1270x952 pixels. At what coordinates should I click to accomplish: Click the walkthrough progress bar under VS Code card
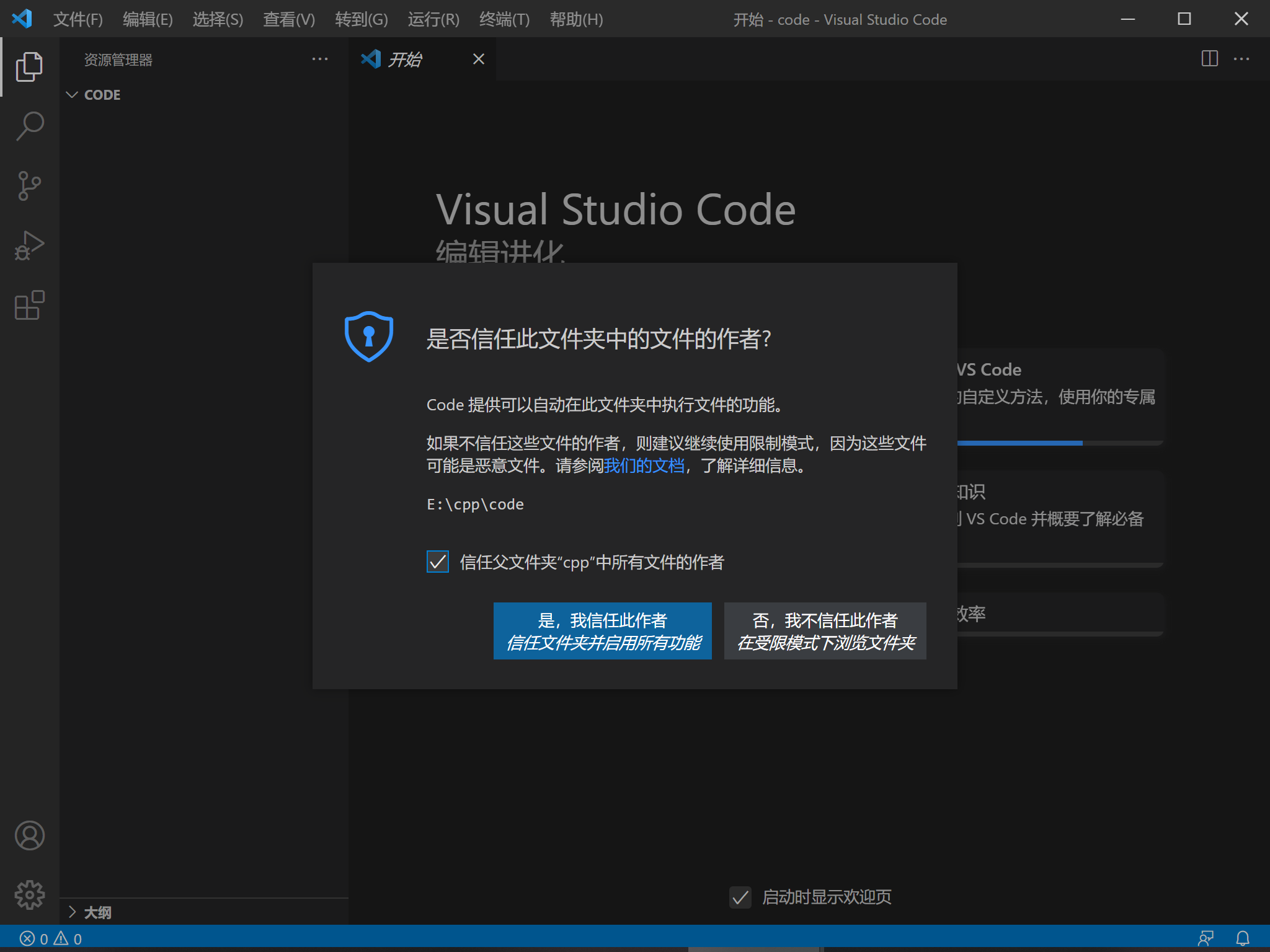[x=1059, y=443]
